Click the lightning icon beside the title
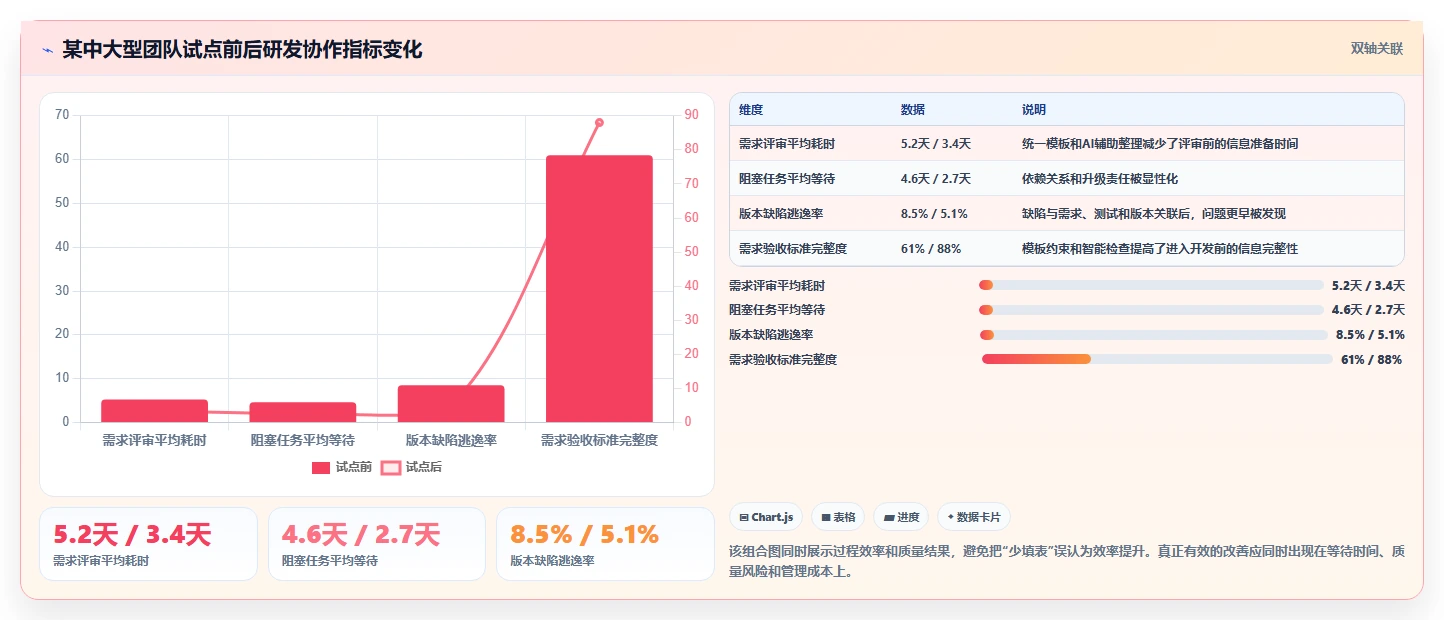 coord(47,49)
